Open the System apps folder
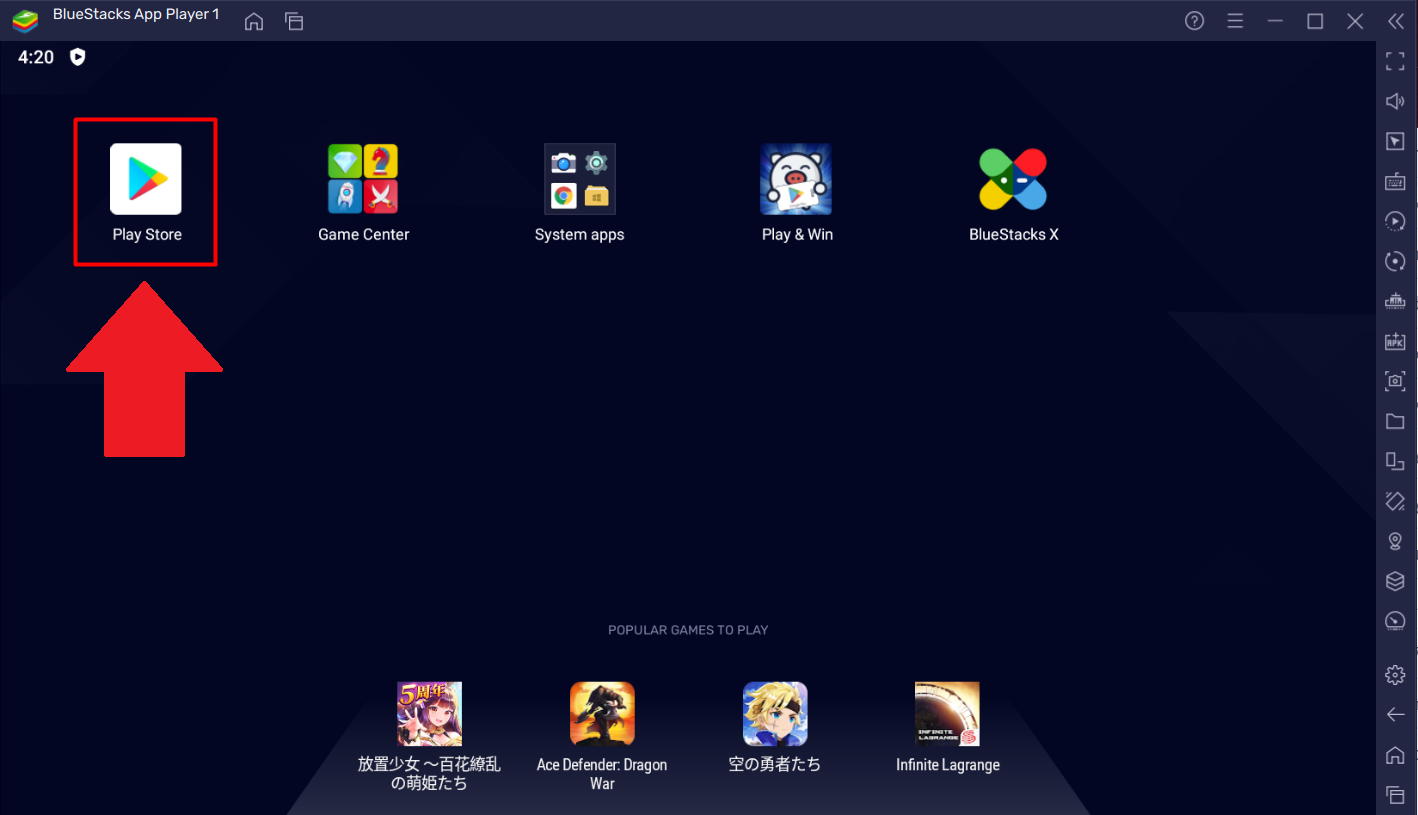Viewport: 1418px width, 815px height. [580, 180]
